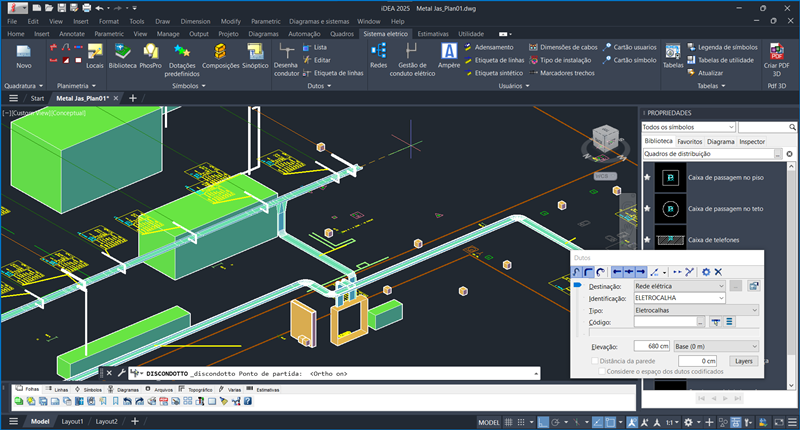Open the Estimativas ribbon tab
Screen dimensions: 800x430
[432, 33]
